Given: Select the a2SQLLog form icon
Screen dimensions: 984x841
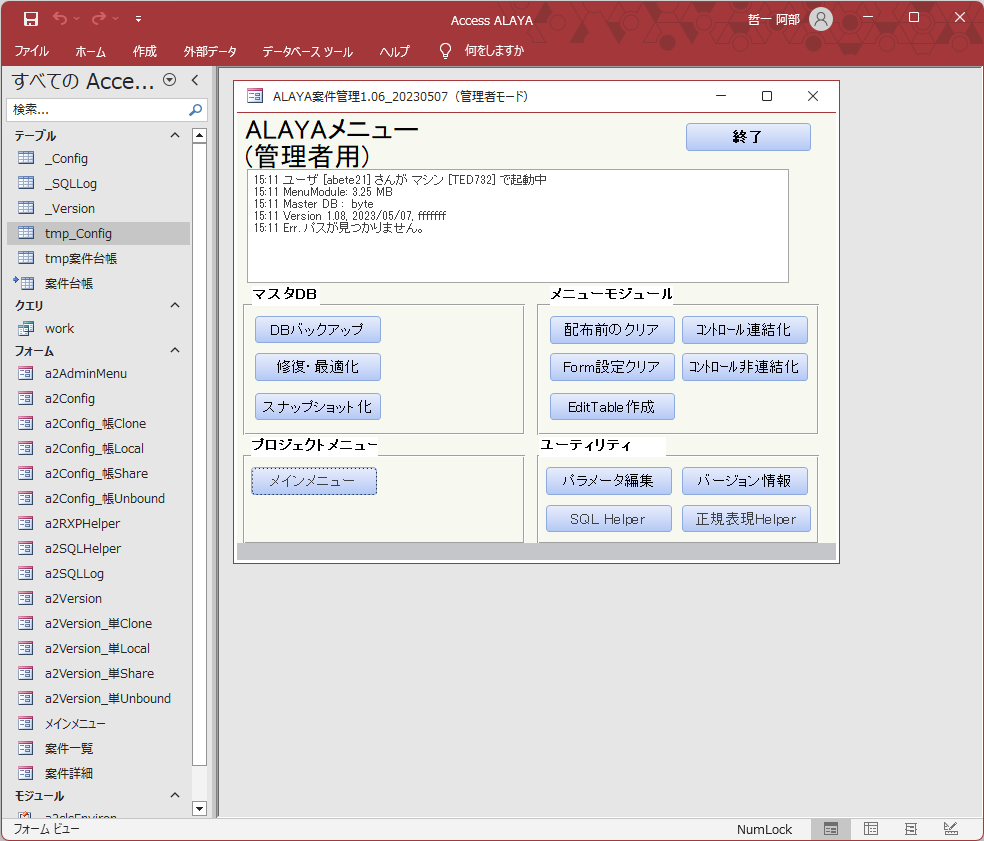Looking at the screenshot, I should [26, 574].
